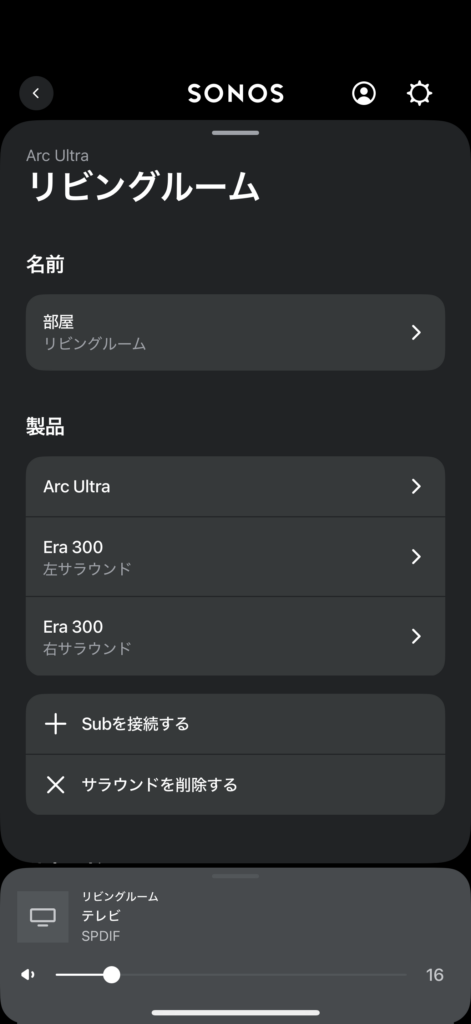Tap the now-playing panel grab handle
This screenshot has width=471, height=1024.
pyautogui.click(x=235, y=876)
